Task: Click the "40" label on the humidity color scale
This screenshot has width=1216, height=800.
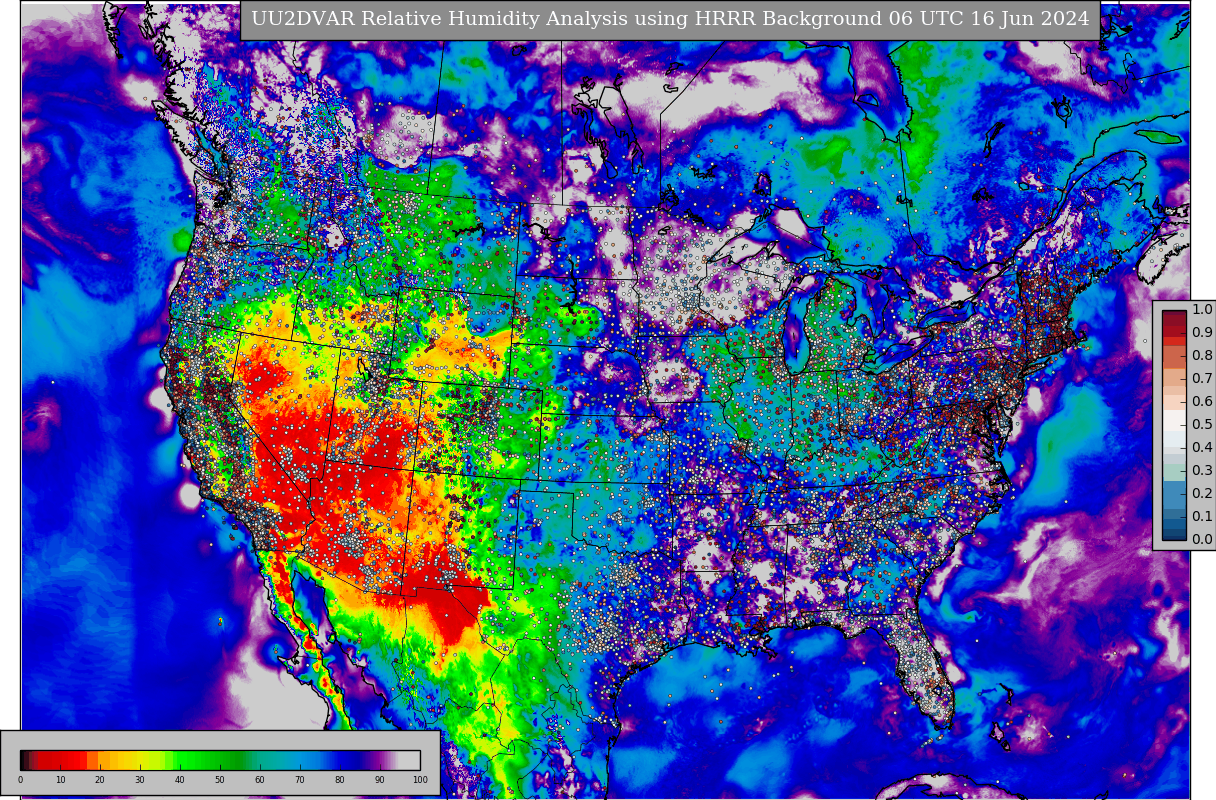Action: point(180,779)
